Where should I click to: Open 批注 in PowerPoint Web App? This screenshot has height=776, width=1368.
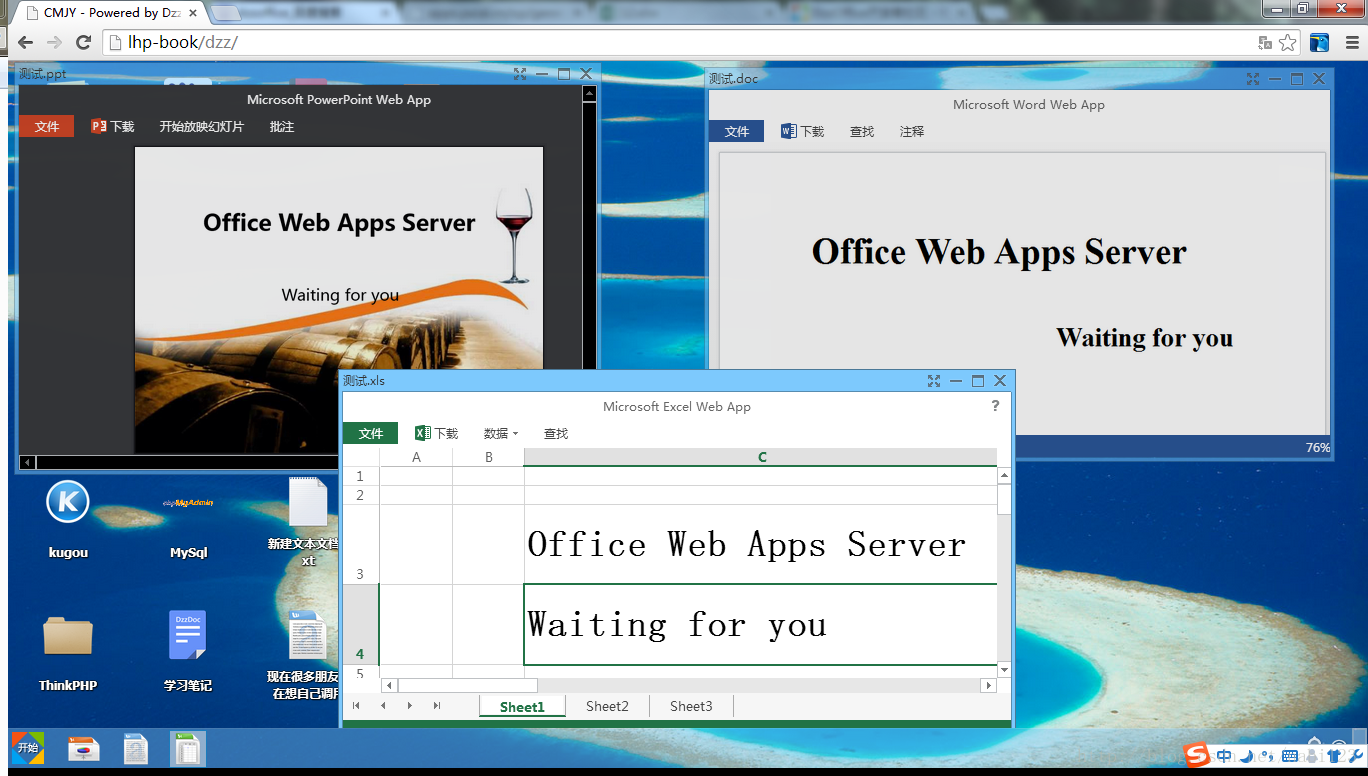282,127
